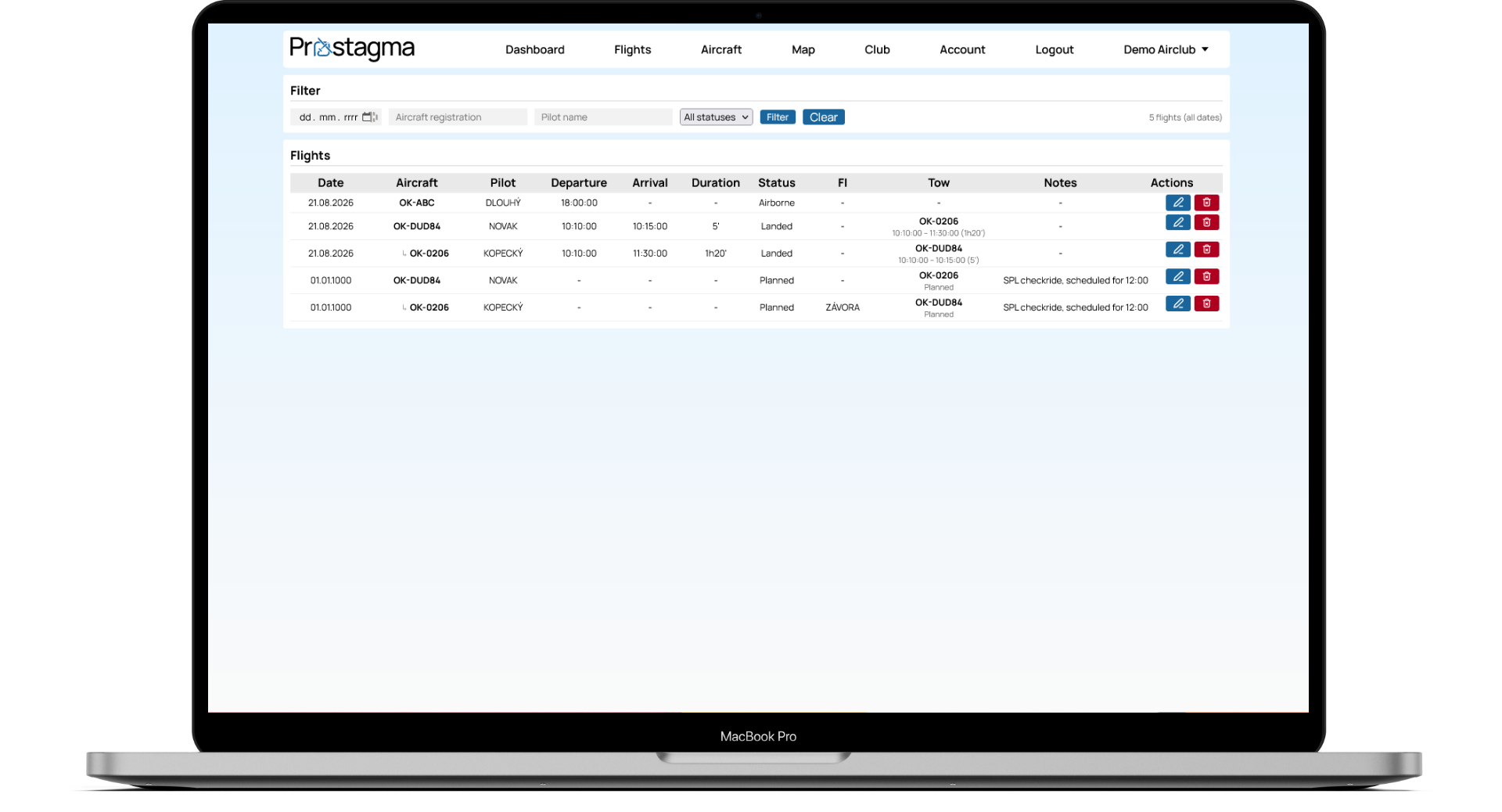The image size is (1502, 812).
Task: Click the Prostagma logo
Action: 352,49
